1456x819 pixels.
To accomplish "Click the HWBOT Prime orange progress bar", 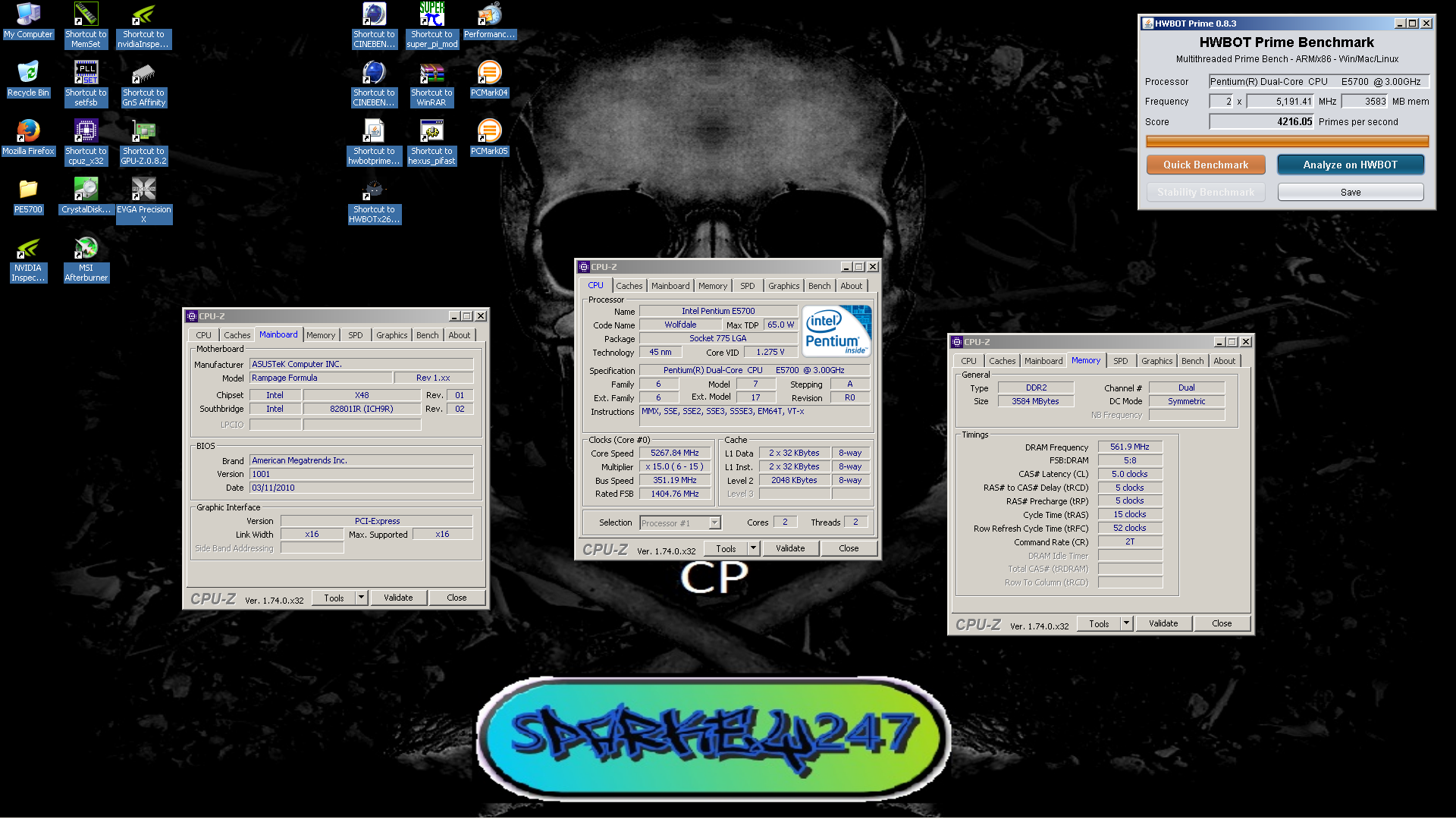I will tap(1287, 141).
